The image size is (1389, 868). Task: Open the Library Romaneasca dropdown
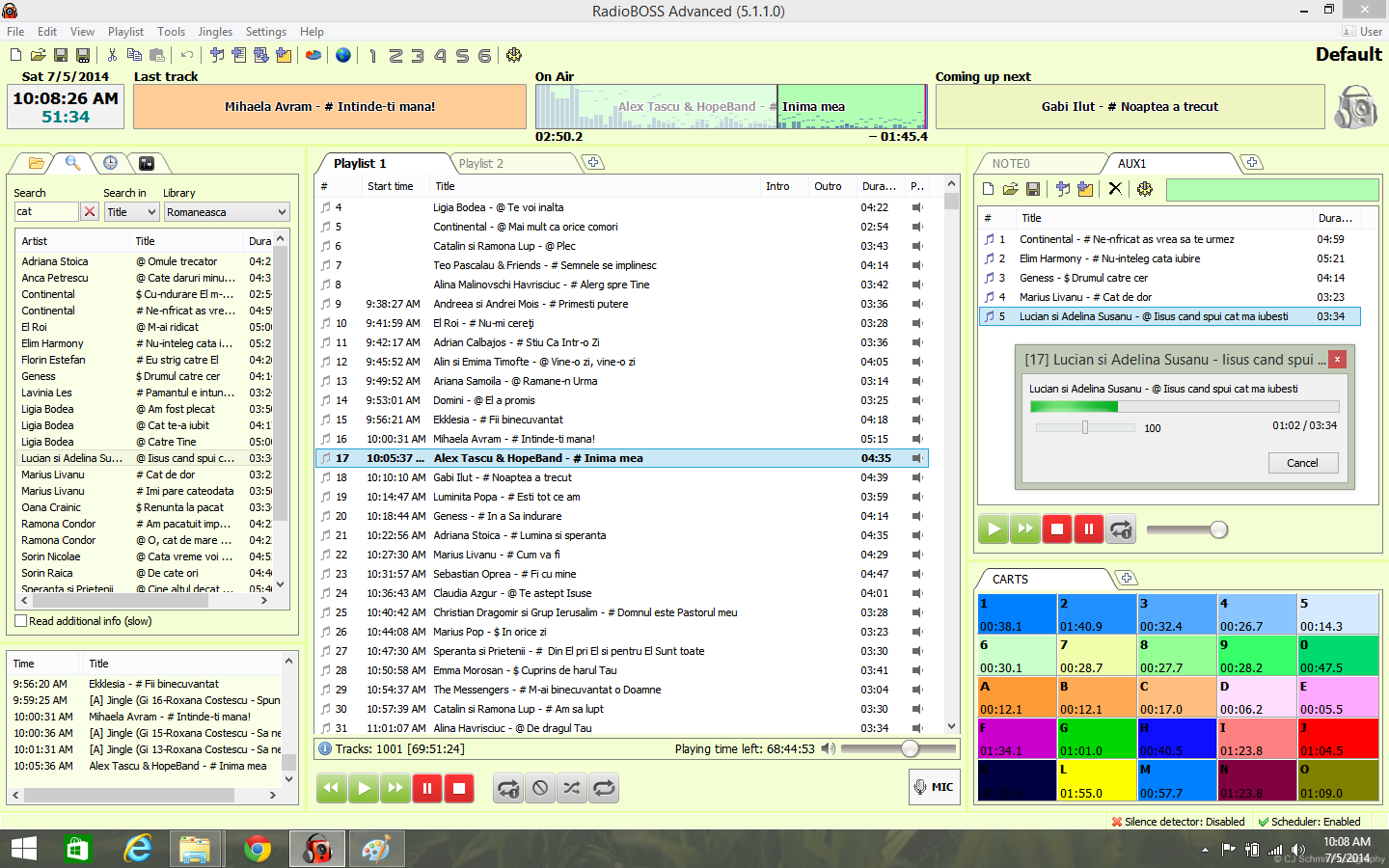227,211
